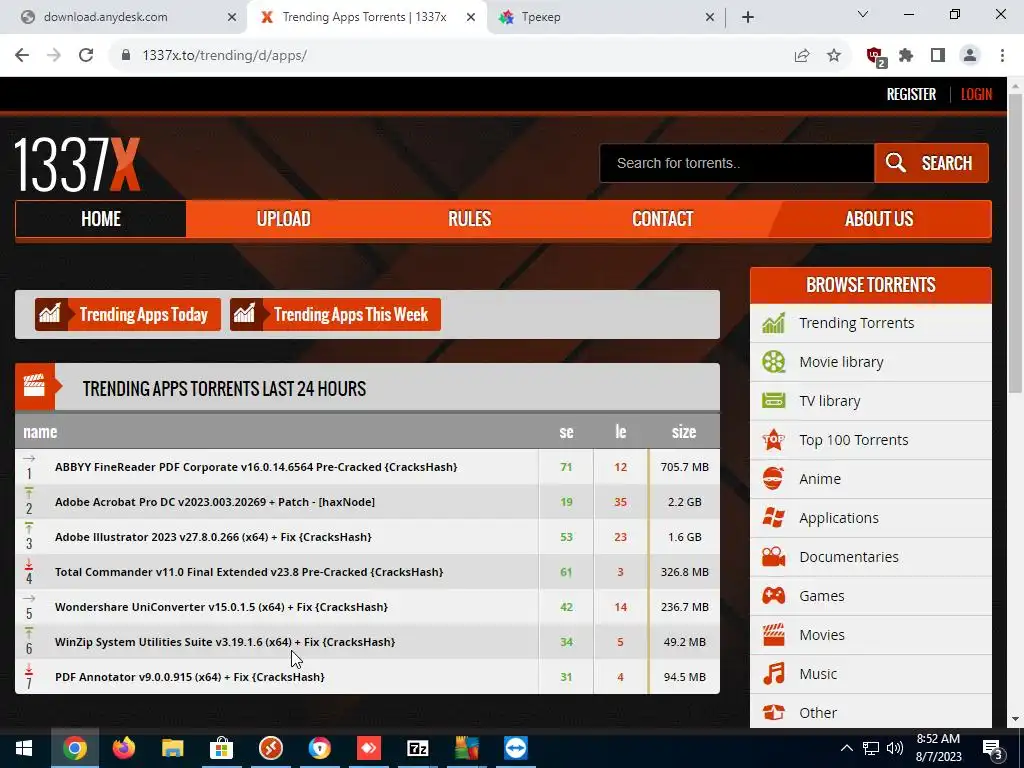Click the Trending Apps This Week button
This screenshot has height=768, width=1024.
[335, 315]
